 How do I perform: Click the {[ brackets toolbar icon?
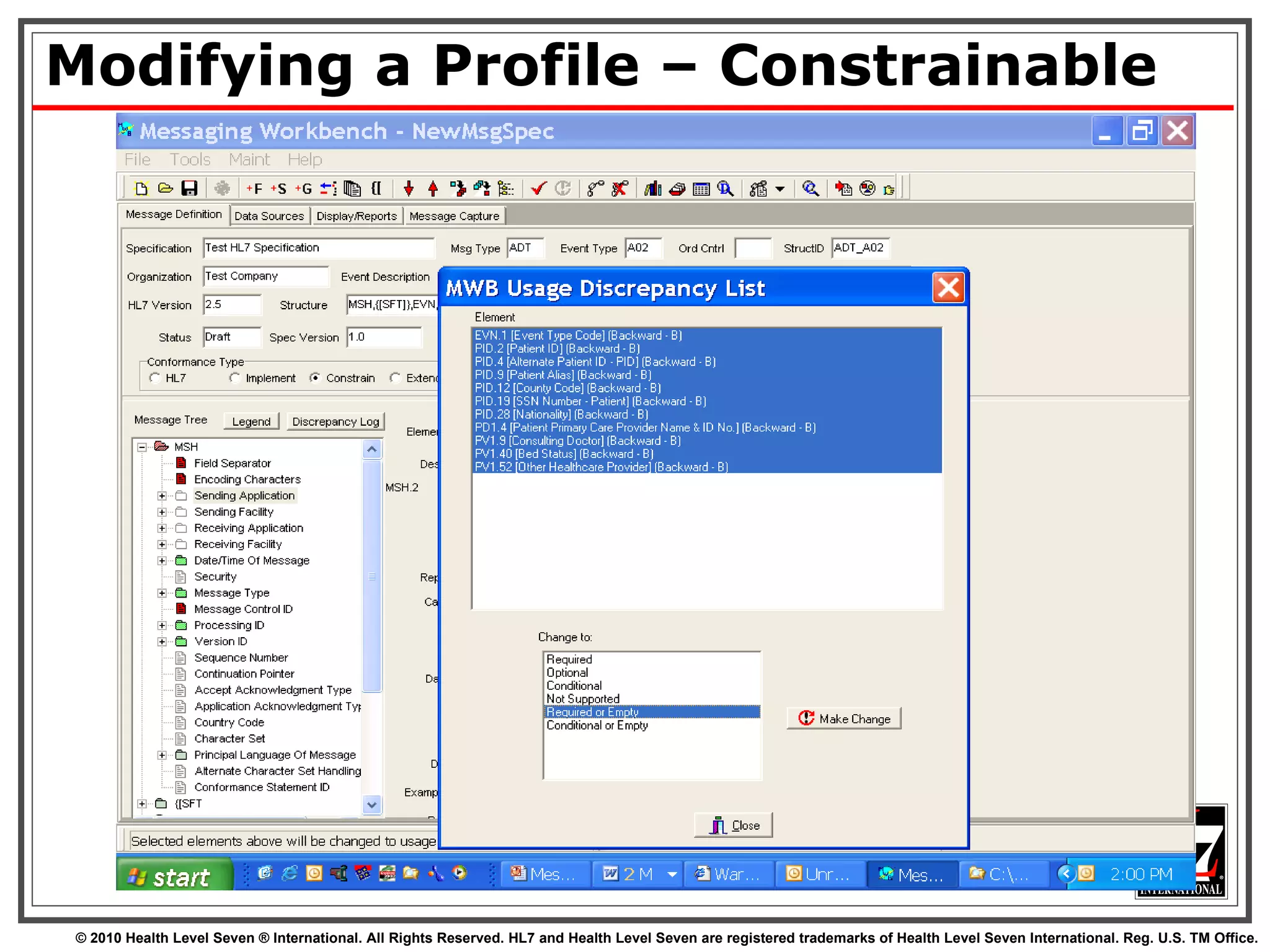(376, 188)
